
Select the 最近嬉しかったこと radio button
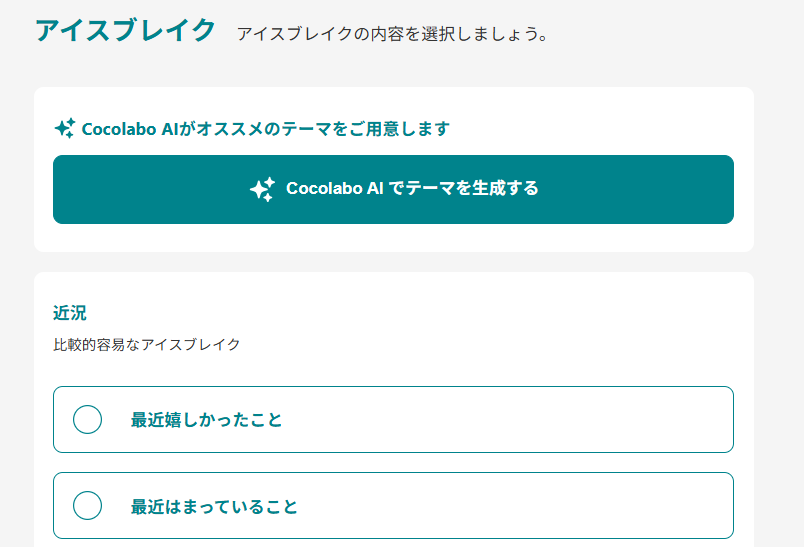point(88,420)
